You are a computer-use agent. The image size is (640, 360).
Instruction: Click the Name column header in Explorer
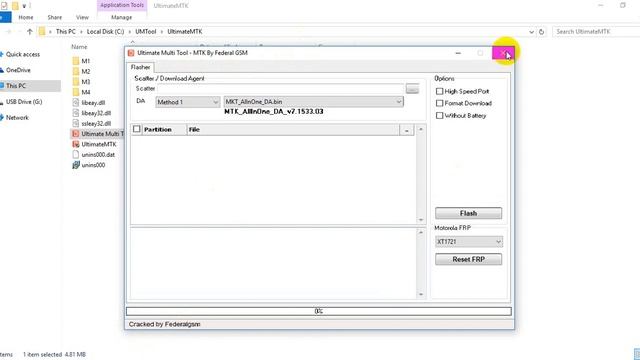coord(79,47)
